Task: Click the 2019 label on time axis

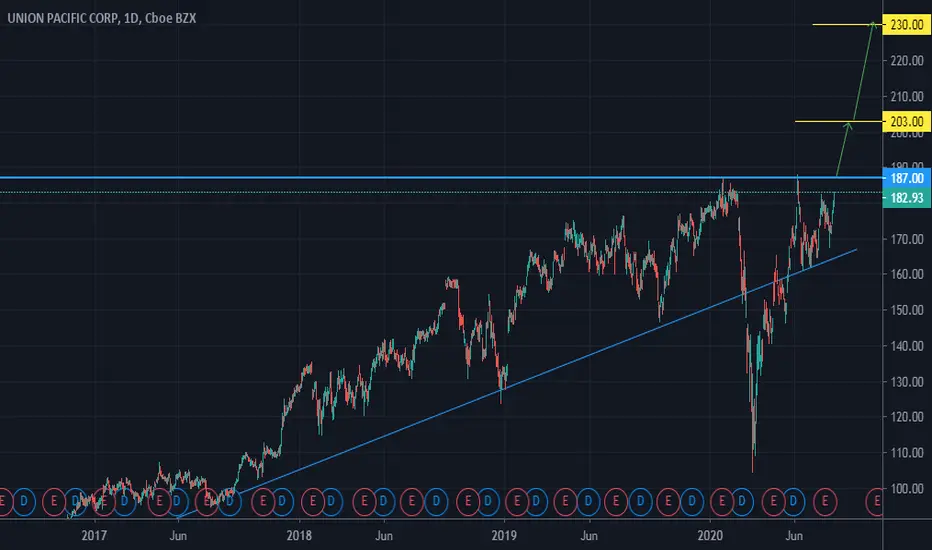Action: coord(504,536)
